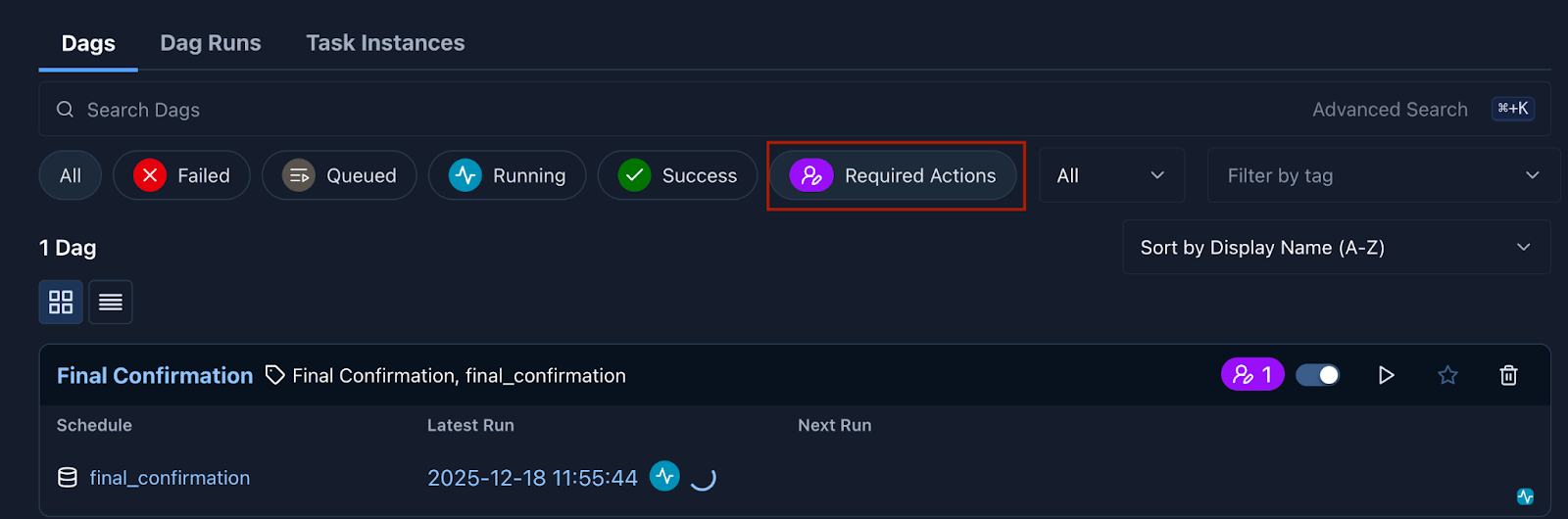This screenshot has width=1568, height=519.
Task: Switch to the Dag Runs tab
Action: pos(211,43)
